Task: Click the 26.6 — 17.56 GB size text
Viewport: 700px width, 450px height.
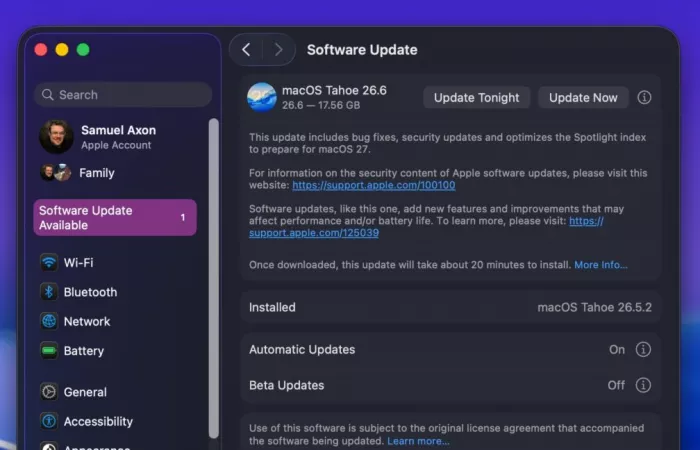Action: click(321, 105)
